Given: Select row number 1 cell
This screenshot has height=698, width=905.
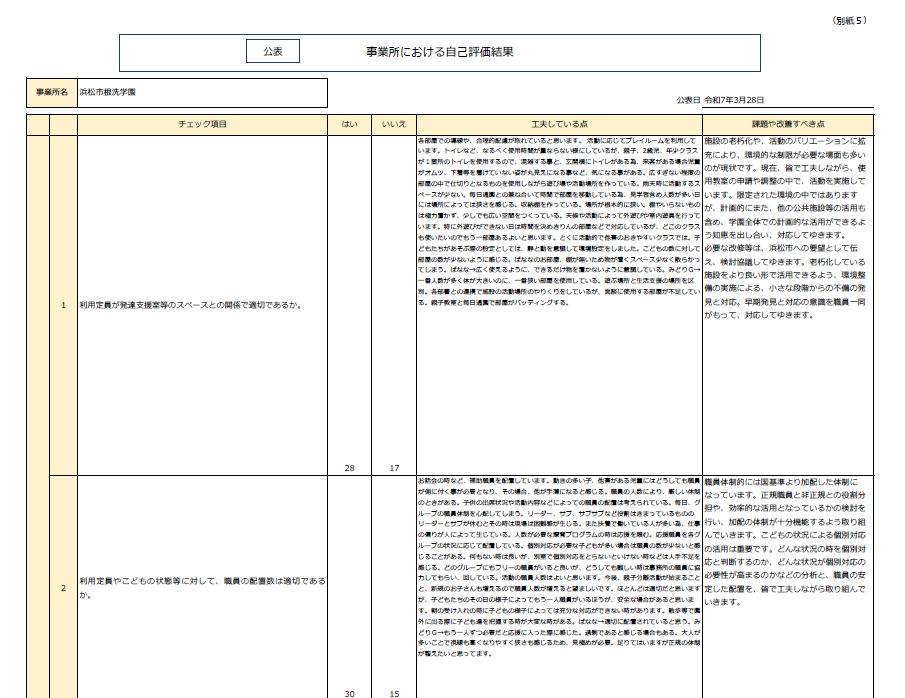Looking at the screenshot, I should pyautogui.click(x=63, y=305).
